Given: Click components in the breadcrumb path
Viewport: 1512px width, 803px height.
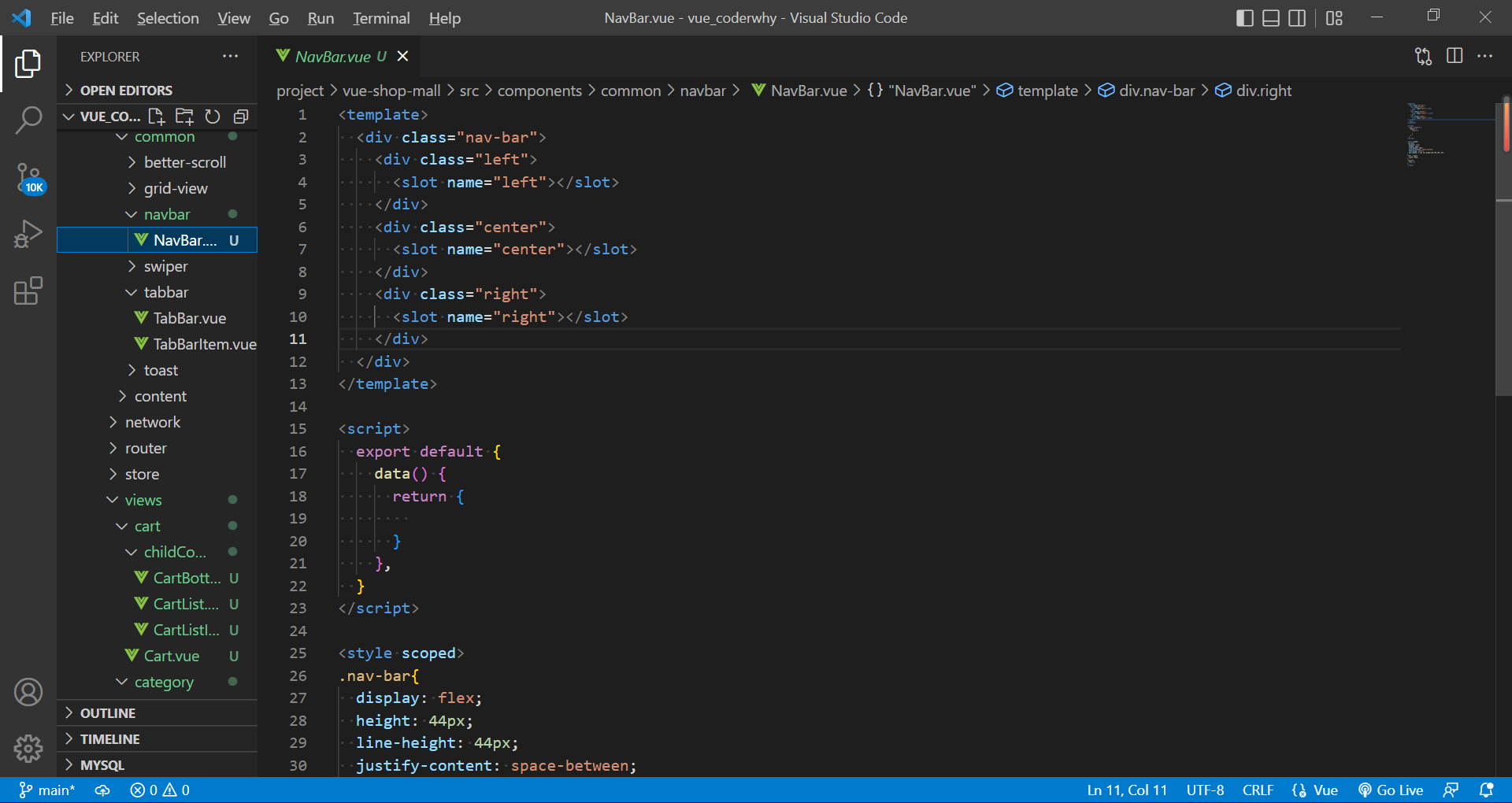Looking at the screenshot, I should click(539, 91).
